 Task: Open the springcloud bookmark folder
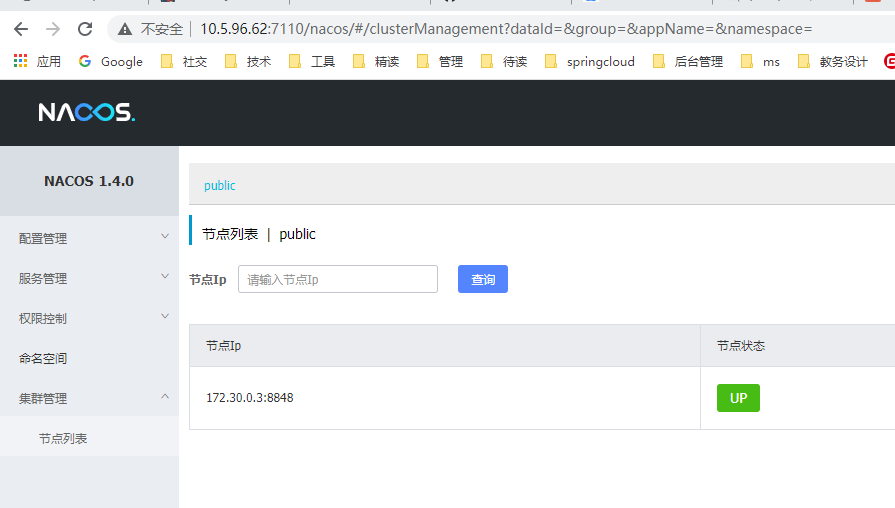click(x=590, y=62)
